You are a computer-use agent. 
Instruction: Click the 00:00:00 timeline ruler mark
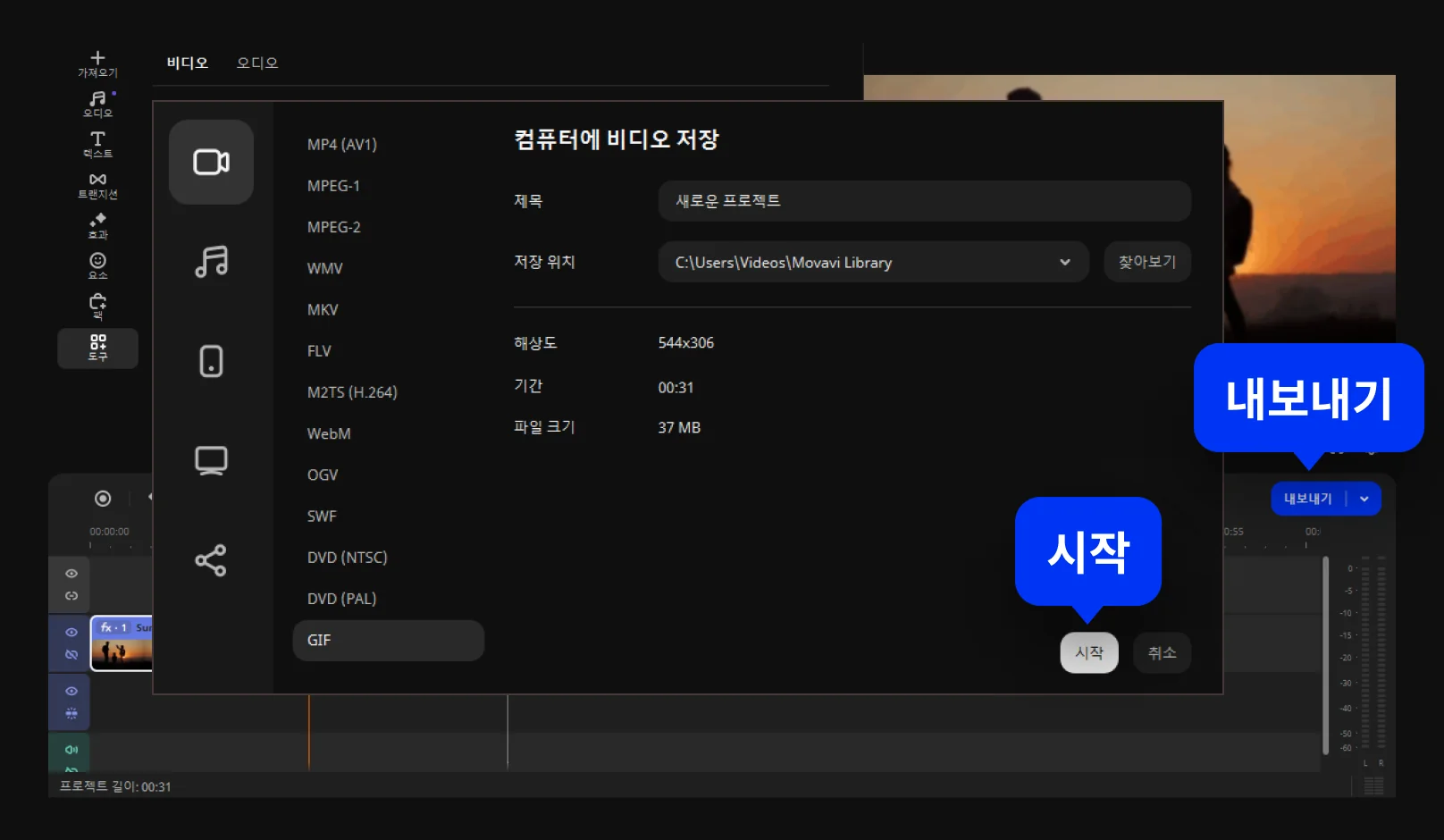pyautogui.click(x=109, y=532)
